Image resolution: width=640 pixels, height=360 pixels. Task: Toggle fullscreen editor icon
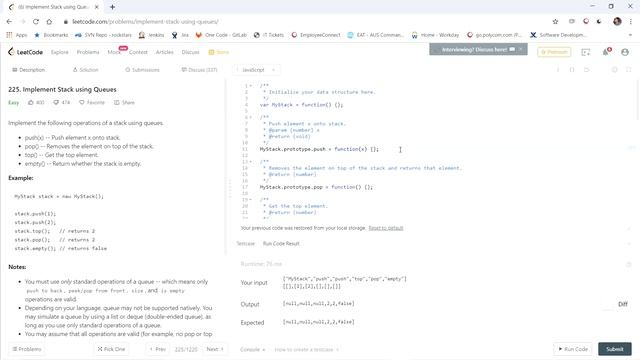click(x=629, y=70)
